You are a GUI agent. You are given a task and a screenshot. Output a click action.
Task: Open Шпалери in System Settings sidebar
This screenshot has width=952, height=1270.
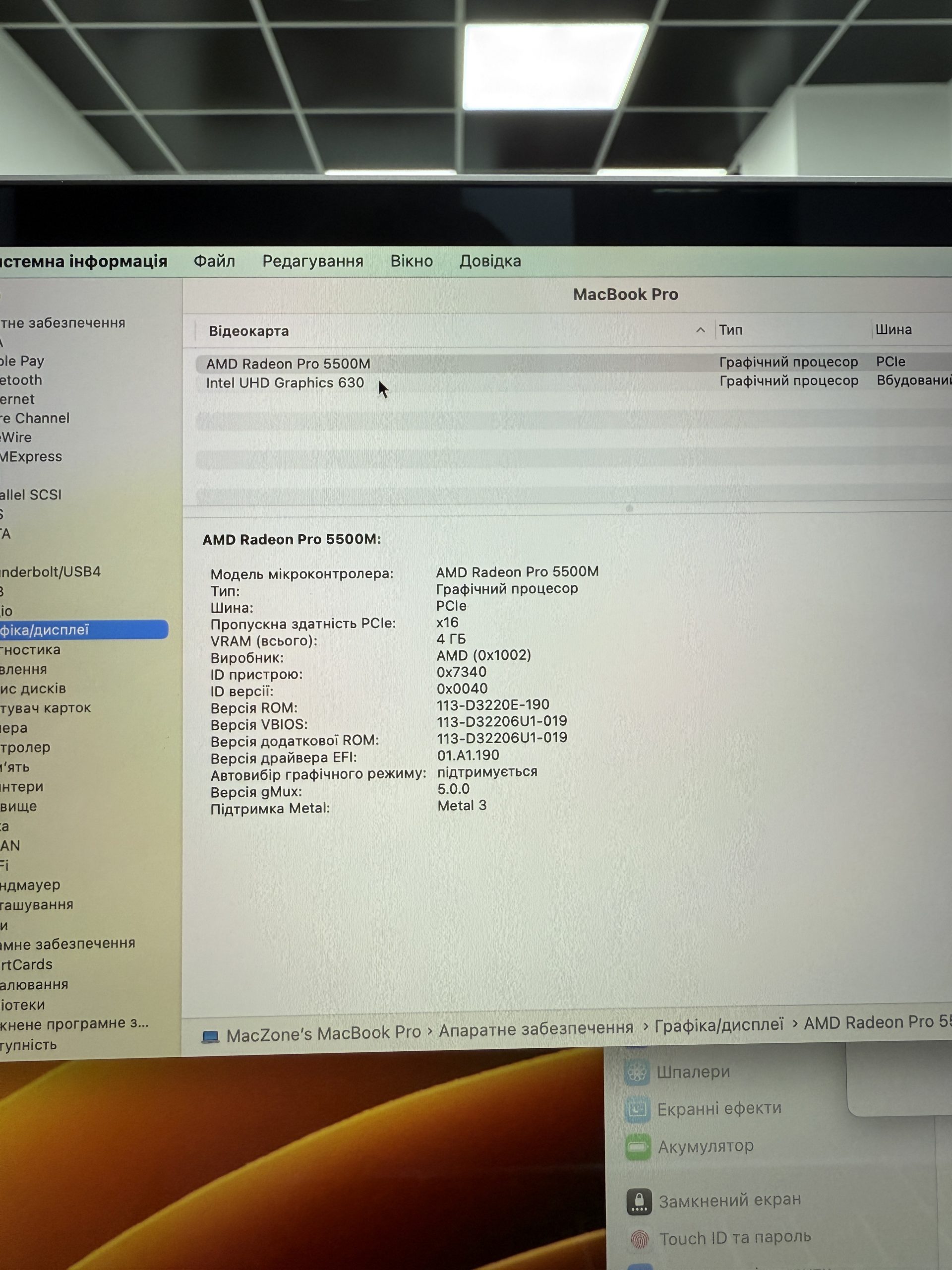point(693,1072)
